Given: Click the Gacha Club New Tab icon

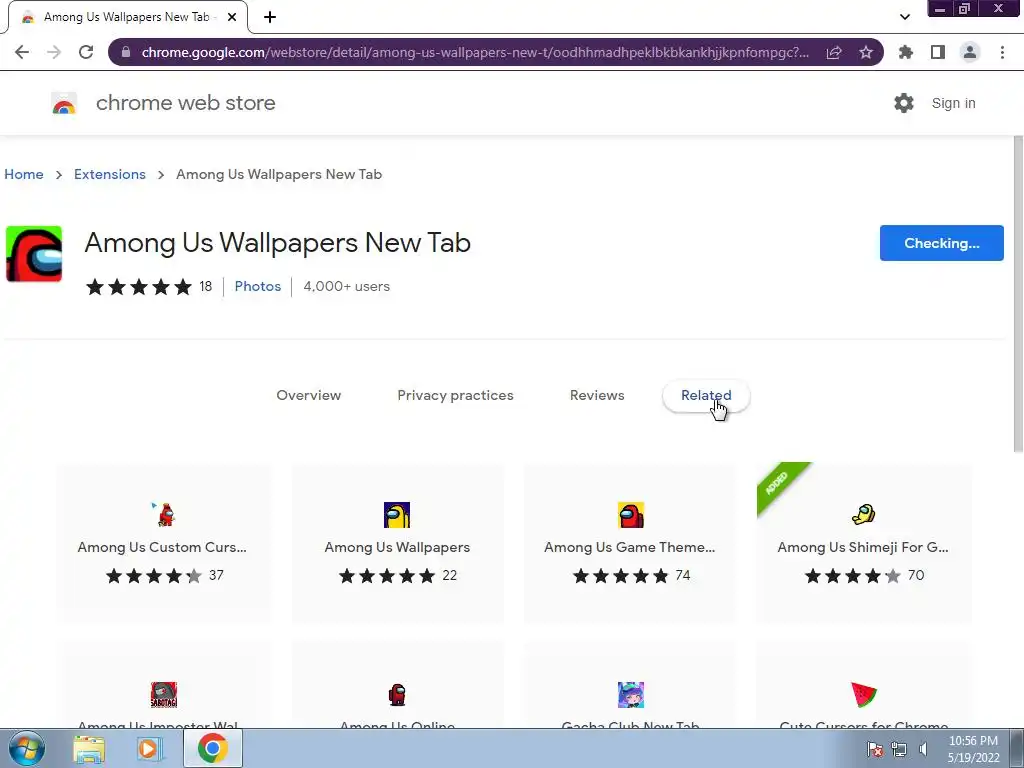Looking at the screenshot, I should point(631,695).
